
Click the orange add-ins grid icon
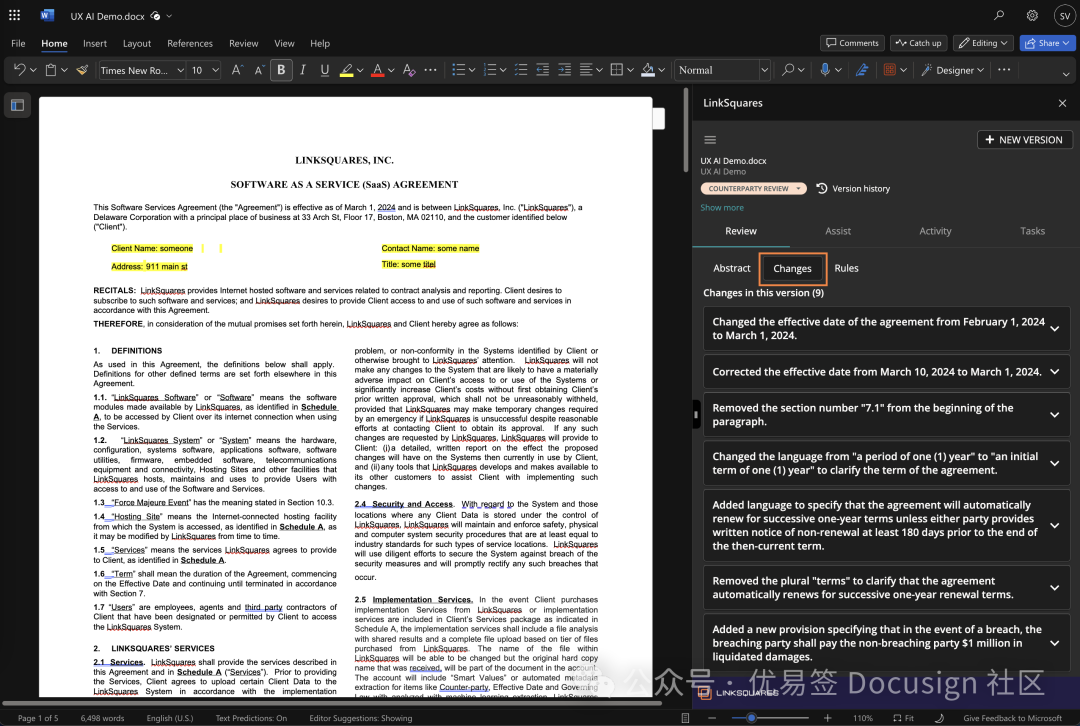889,70
